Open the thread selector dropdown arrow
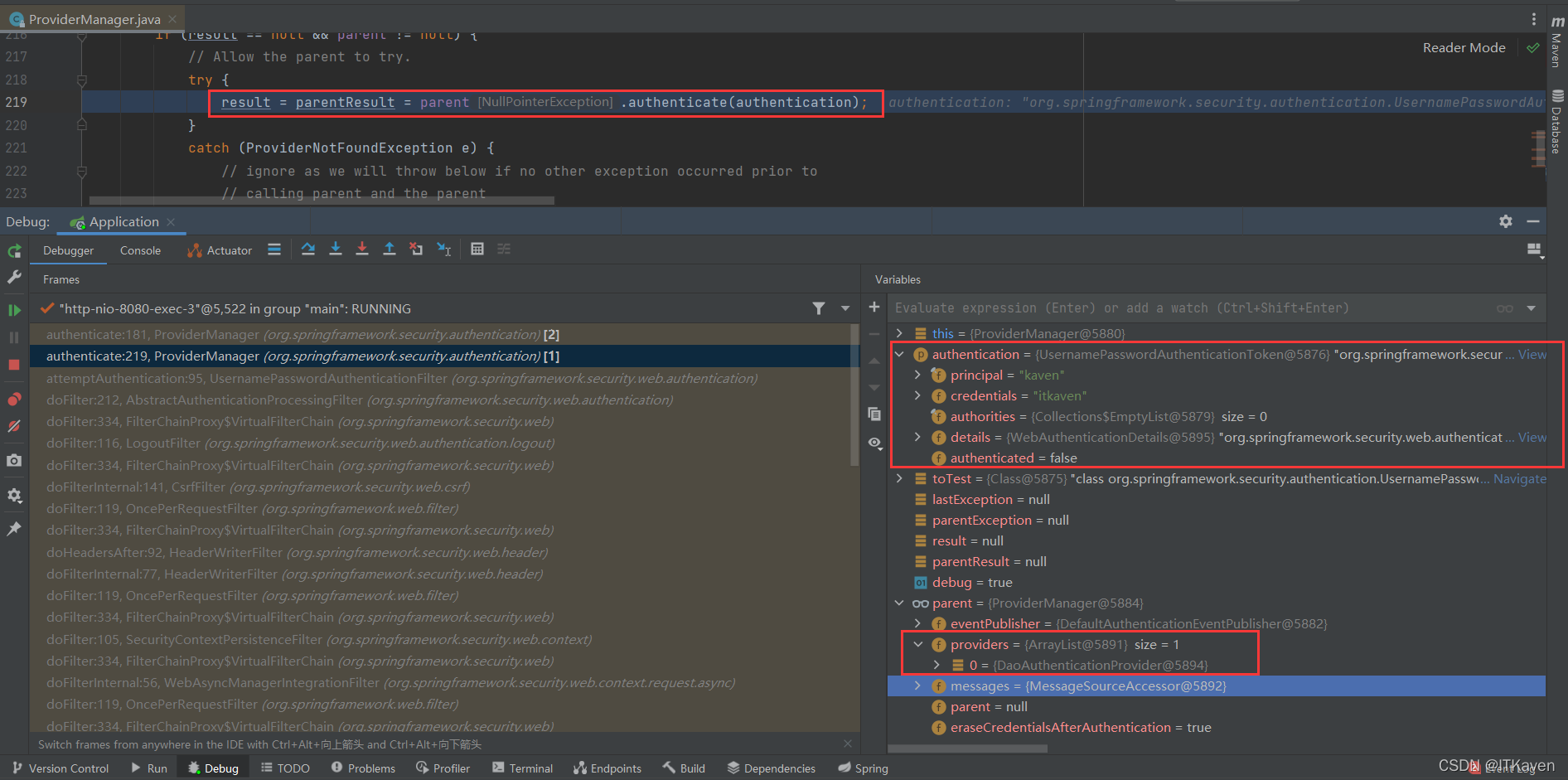Image resolution: width=1568 pixels, height=780 pixels. pyautogui.click(x=845, y=308)
